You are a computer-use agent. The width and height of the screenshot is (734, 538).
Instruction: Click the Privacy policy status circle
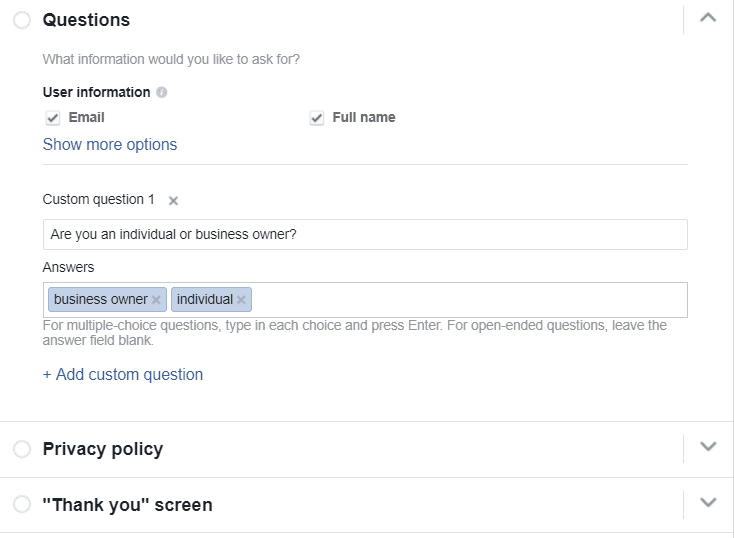tap(22, 449)
